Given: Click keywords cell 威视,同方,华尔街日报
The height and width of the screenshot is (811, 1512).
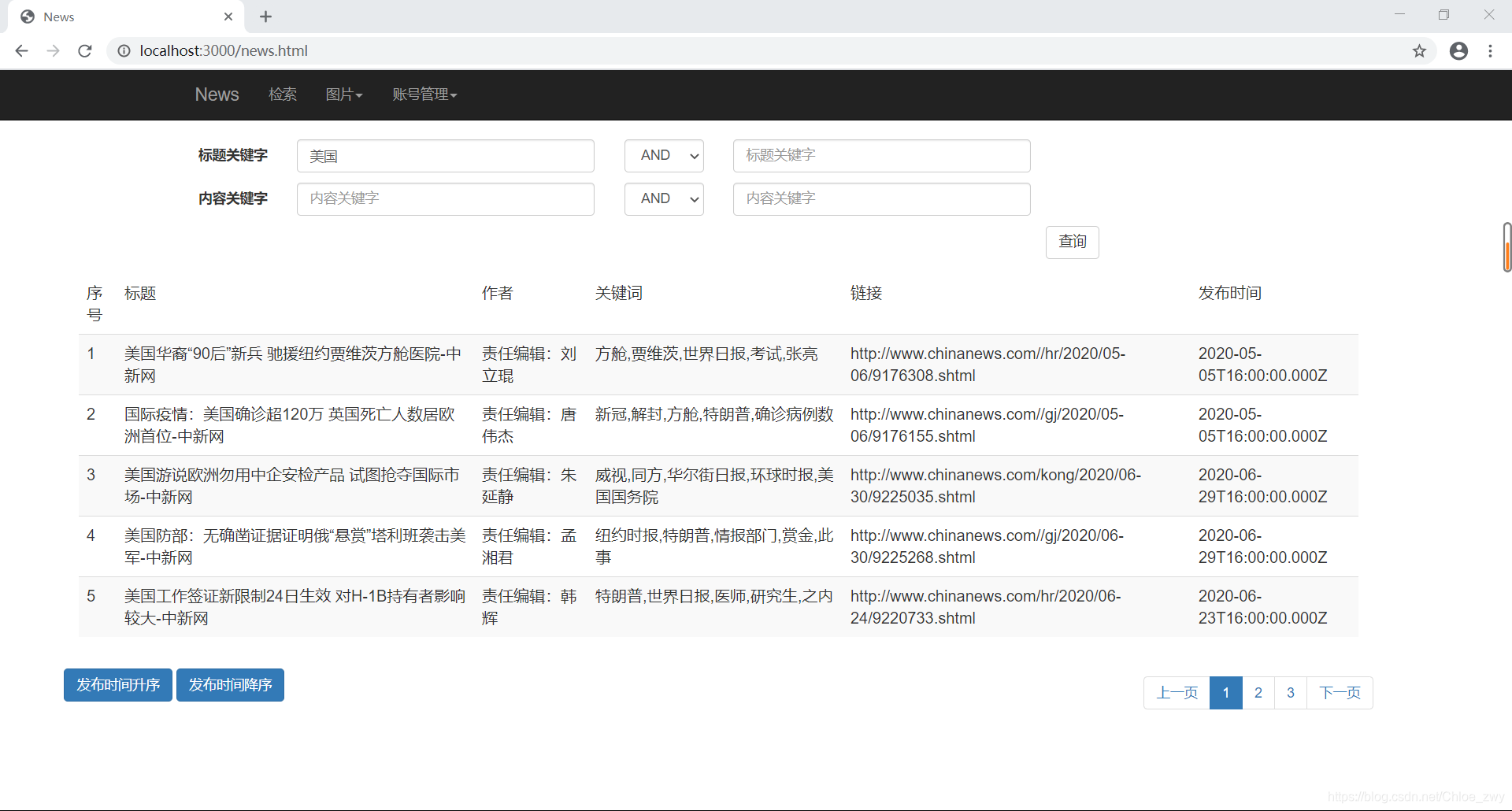Looking at the screenshot, I should point(714,486).
